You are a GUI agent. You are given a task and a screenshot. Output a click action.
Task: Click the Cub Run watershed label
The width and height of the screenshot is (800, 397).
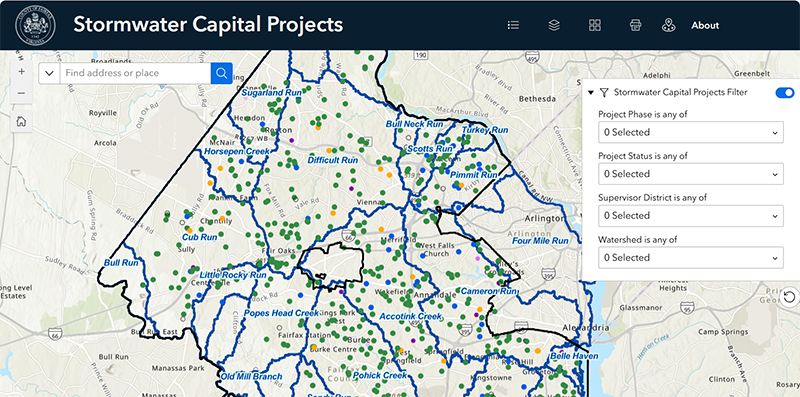coord(199,237)
